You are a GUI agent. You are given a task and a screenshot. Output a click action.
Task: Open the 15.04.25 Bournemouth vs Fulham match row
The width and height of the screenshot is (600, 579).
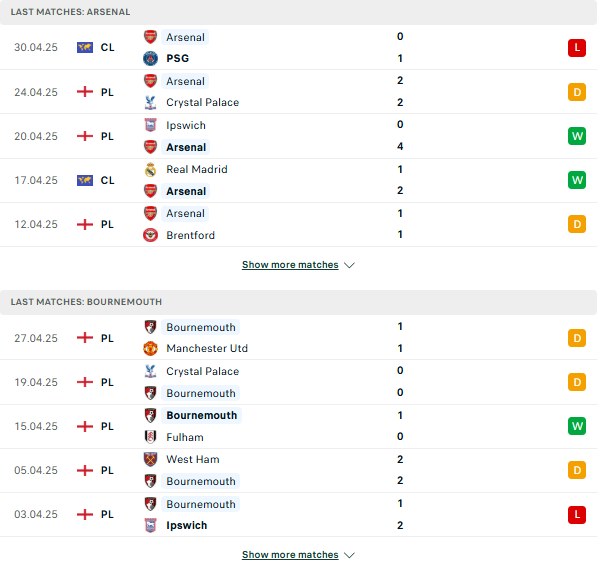(x=298, y=426)
